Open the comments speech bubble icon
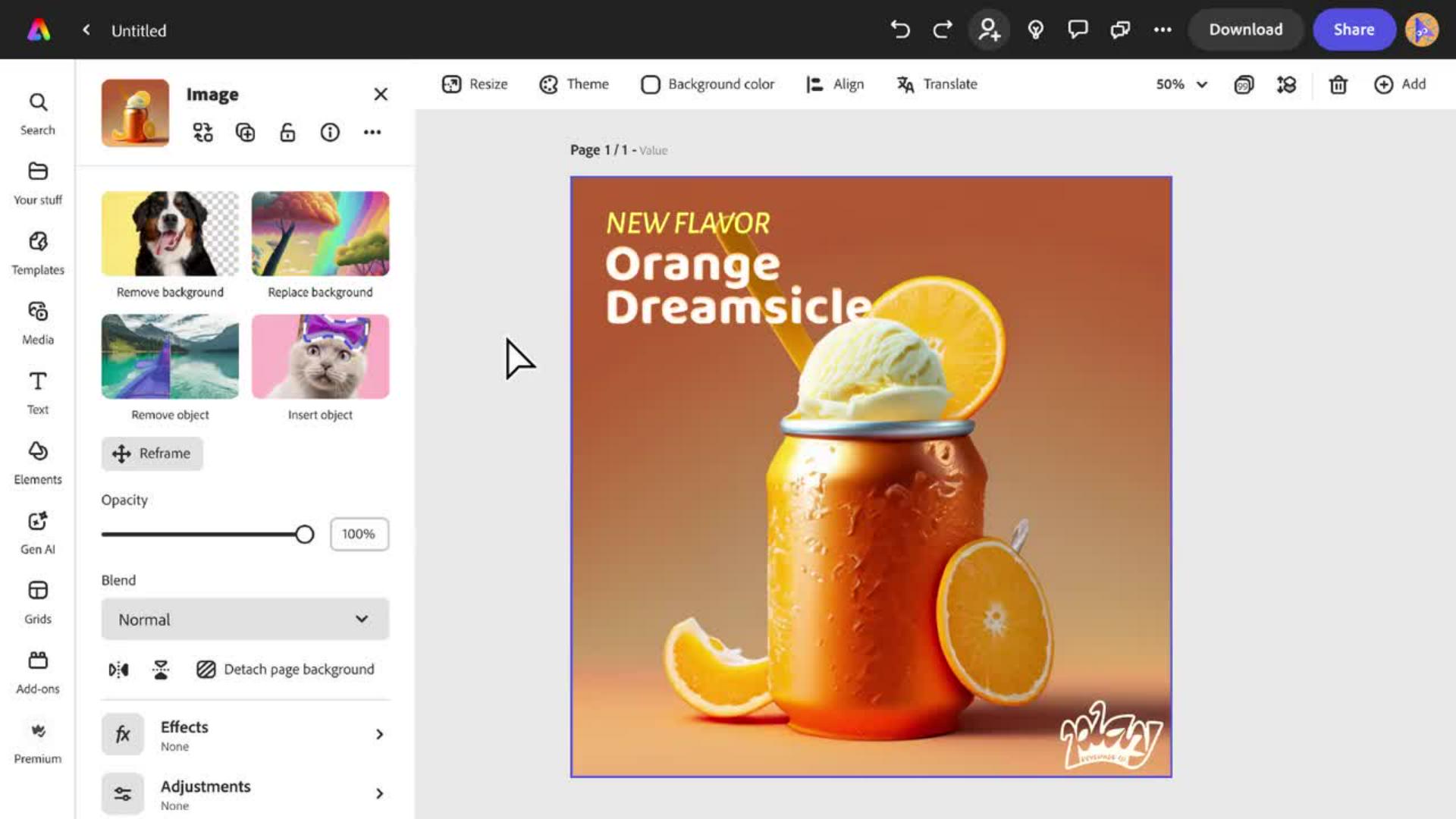 pyautogui.click(x=1078, y=30)
